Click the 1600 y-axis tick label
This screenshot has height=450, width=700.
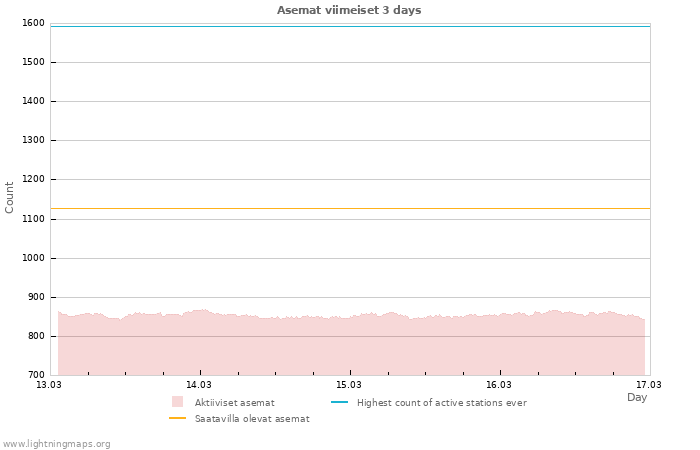pyautogui.click(x=33, y=23)
